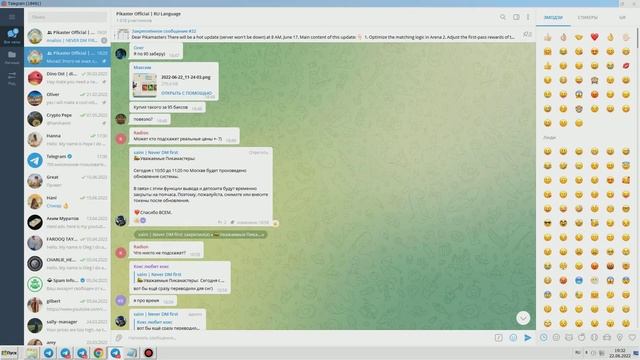Open the Great chat
This screenshot has height=360, width=640.
[x=67, y=181]
